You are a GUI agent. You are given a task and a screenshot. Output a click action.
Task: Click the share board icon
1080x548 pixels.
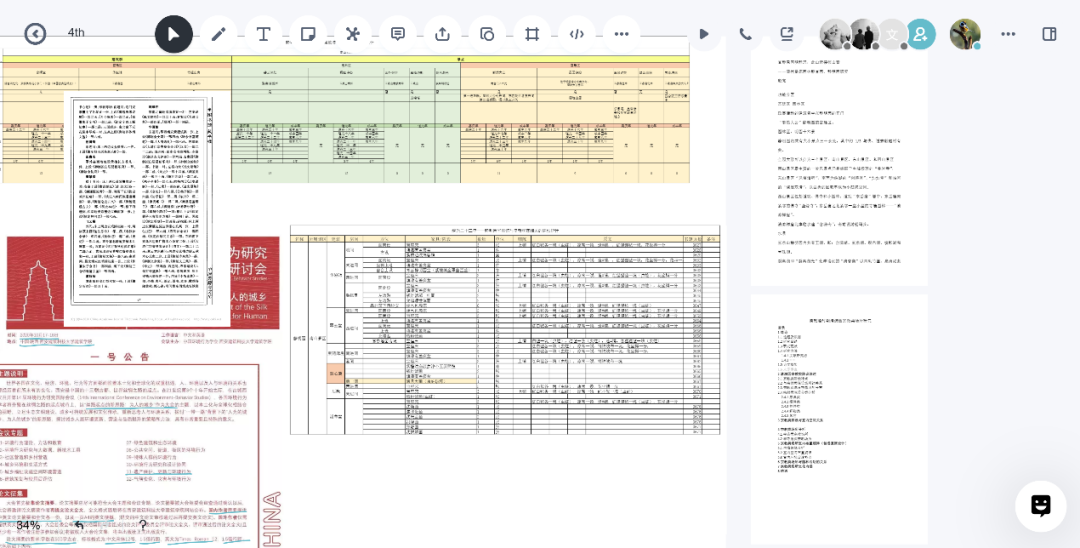tap(787, 34)
